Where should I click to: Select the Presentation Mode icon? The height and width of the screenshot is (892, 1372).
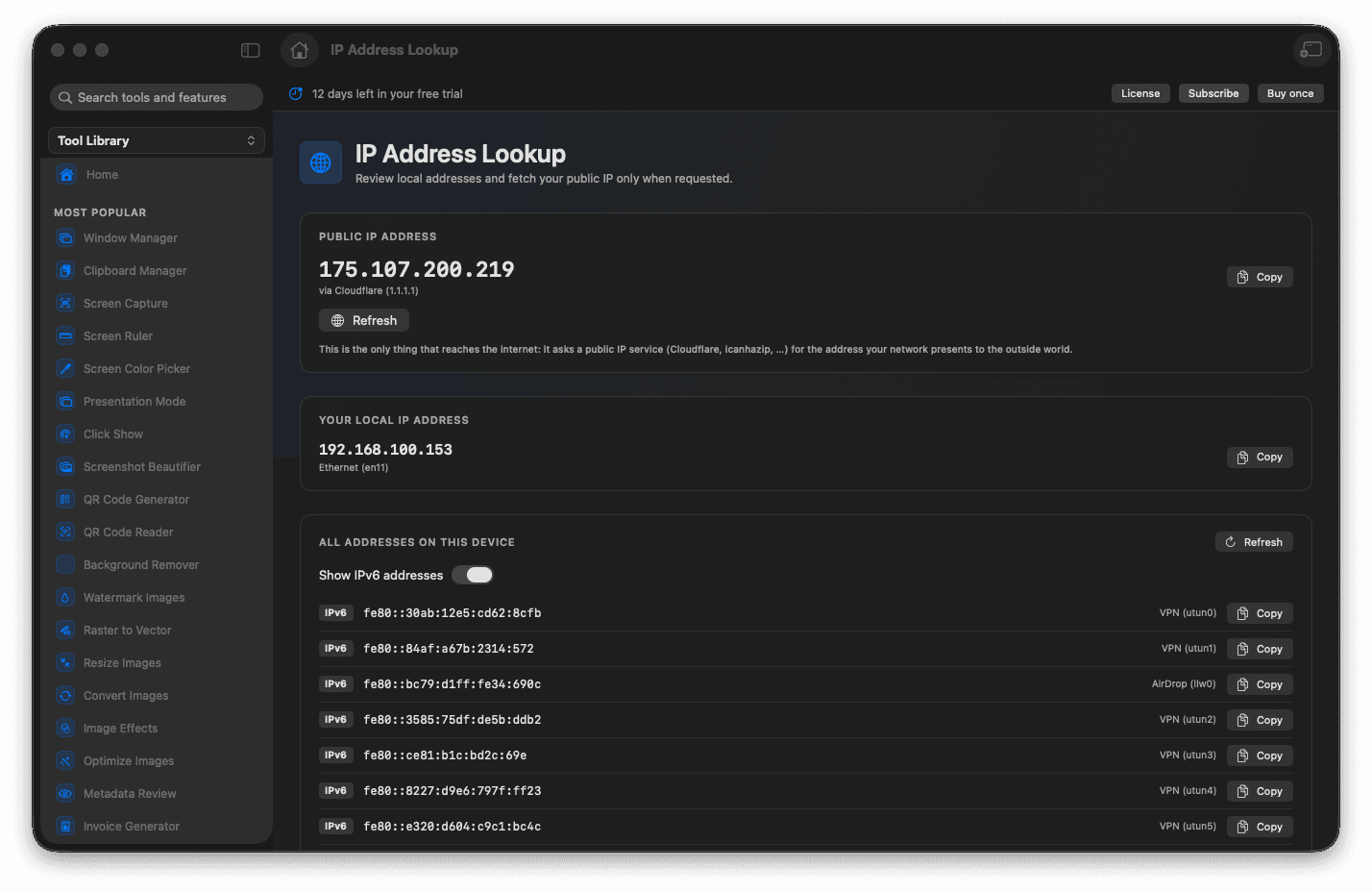pyautogui.click(x=65, y=402)
